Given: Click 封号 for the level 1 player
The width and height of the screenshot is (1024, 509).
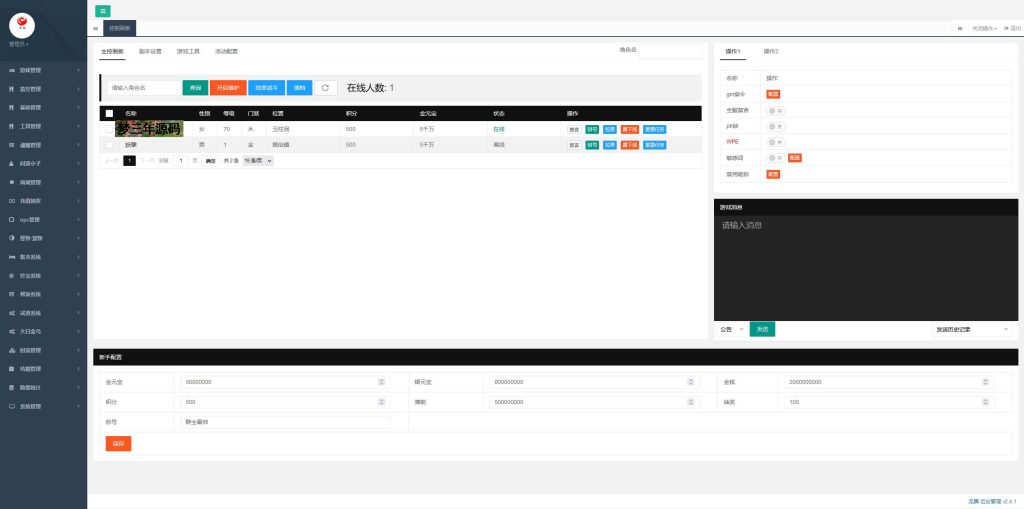Looking at the screenshot, I should [592, 145].
